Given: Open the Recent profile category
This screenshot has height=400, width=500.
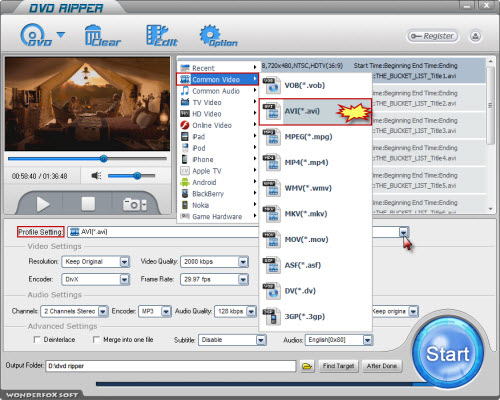Looking at the screenshot, I should coord(218,68).
